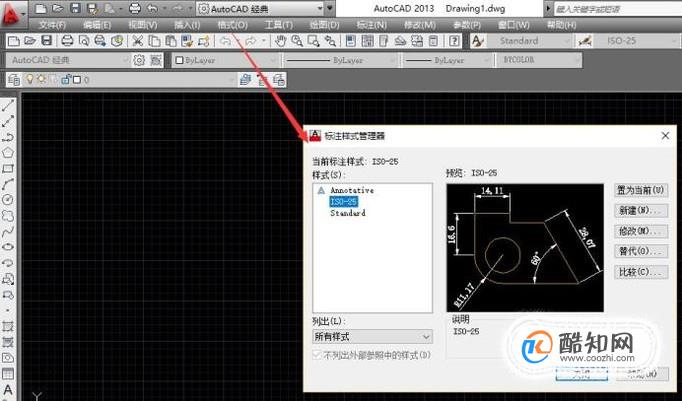Click Workspace Settings gear icon
Viewport: 682px width, 401px height.
(x=139, y=60)
